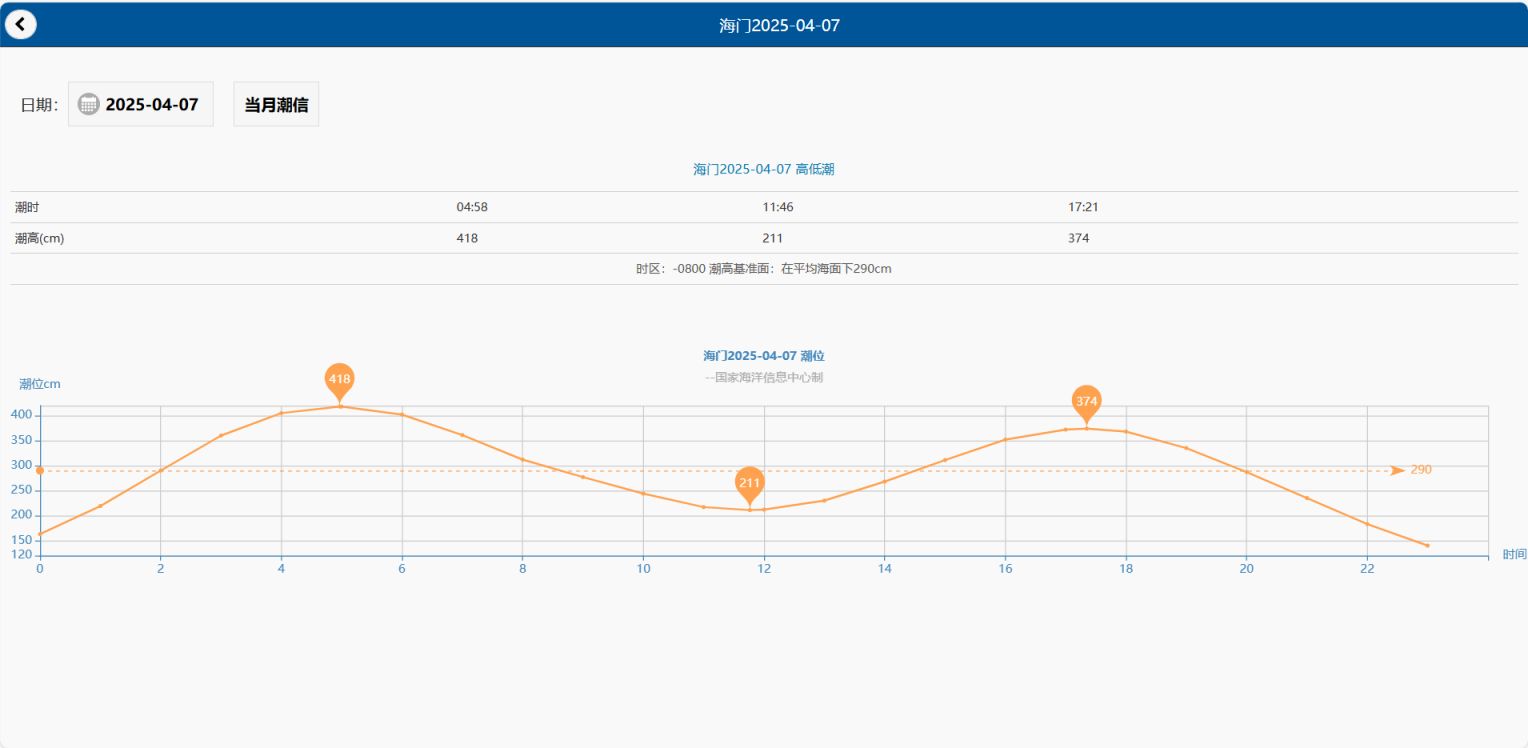1528x748 pixels.
Task: Click the 海门2025-04-07 潮位 chart title
Action: click(764, 356)
